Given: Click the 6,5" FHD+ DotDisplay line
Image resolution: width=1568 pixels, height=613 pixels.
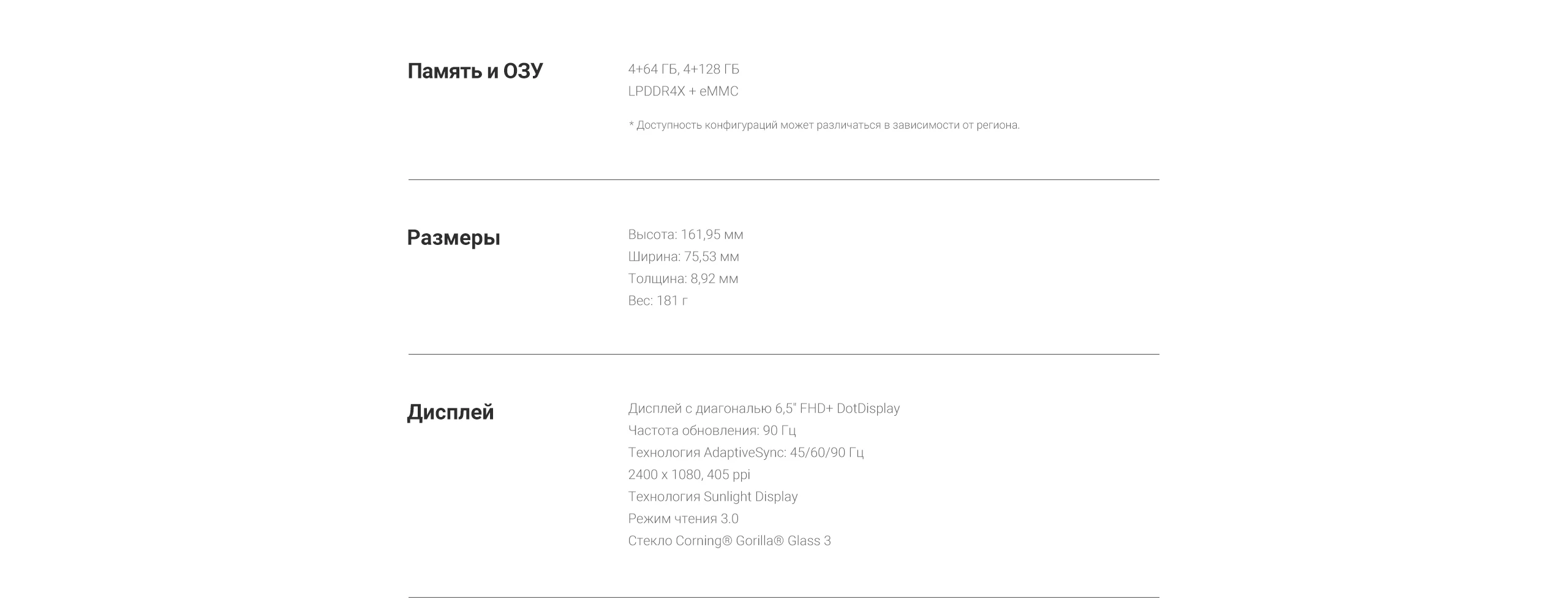Looking at the screenshot, I should [x=764, y=408].
